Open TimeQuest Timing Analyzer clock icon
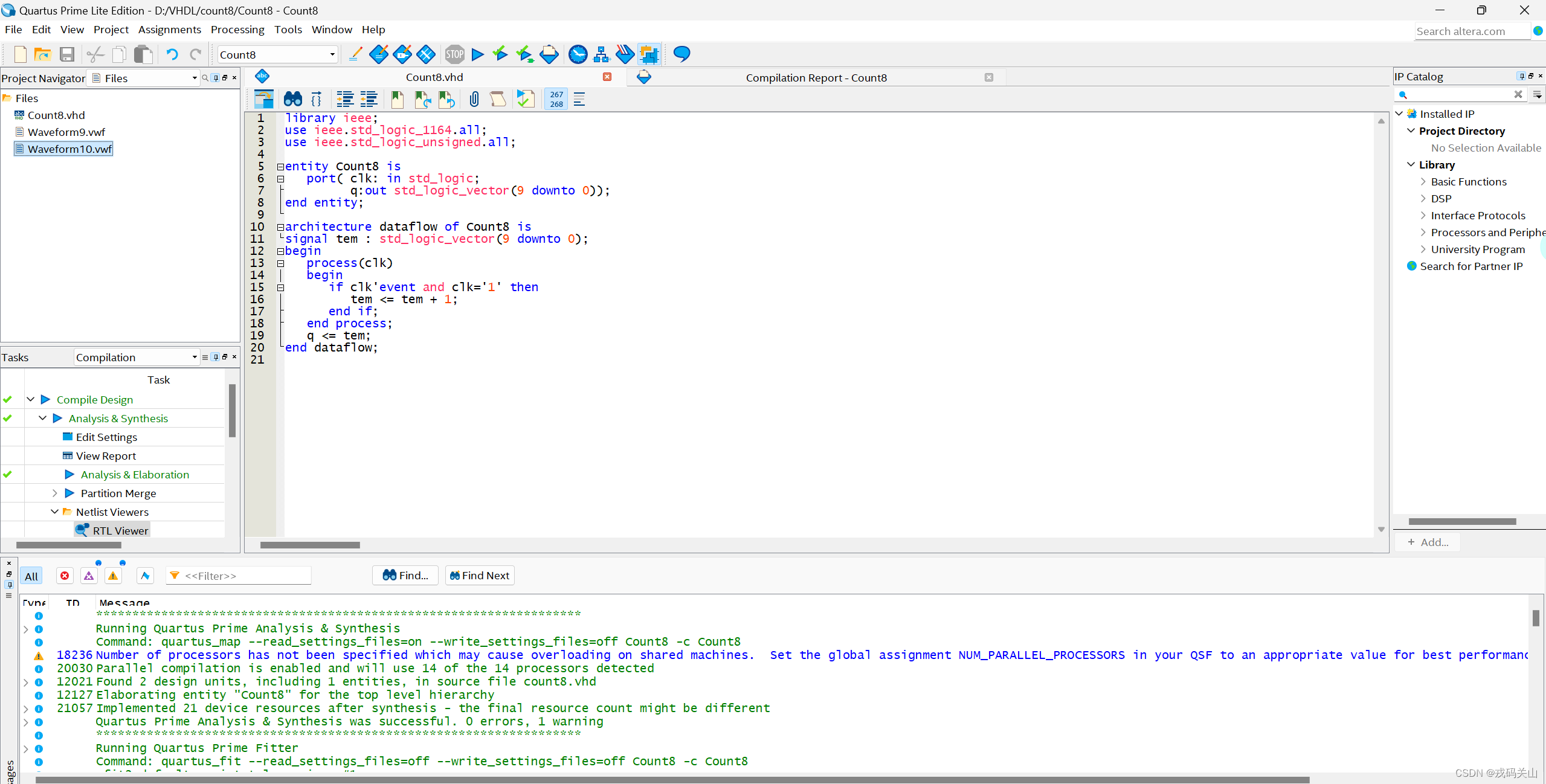 [578, 54]
